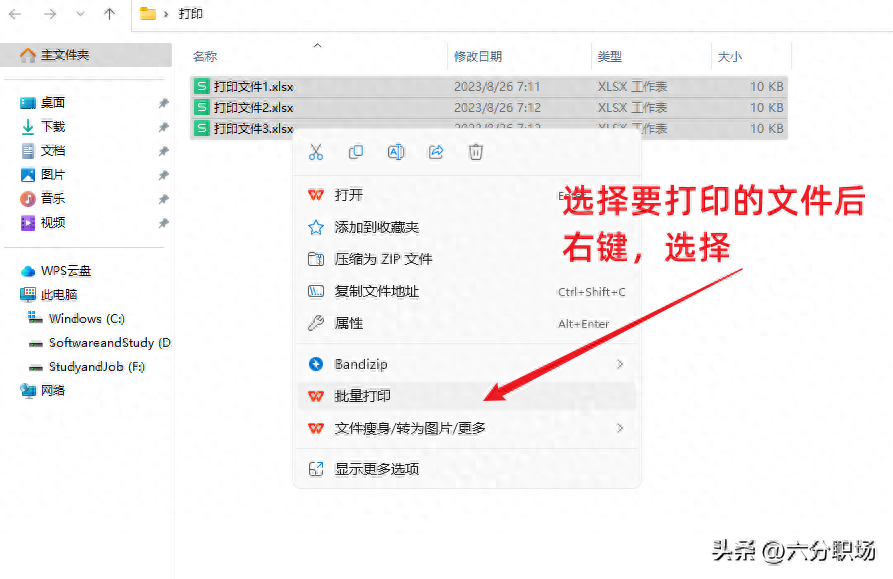The width and height of the screenshot is (893, 579).
Task: Click the sort direction arrow above 名称
Action: [x=317, y=45]
